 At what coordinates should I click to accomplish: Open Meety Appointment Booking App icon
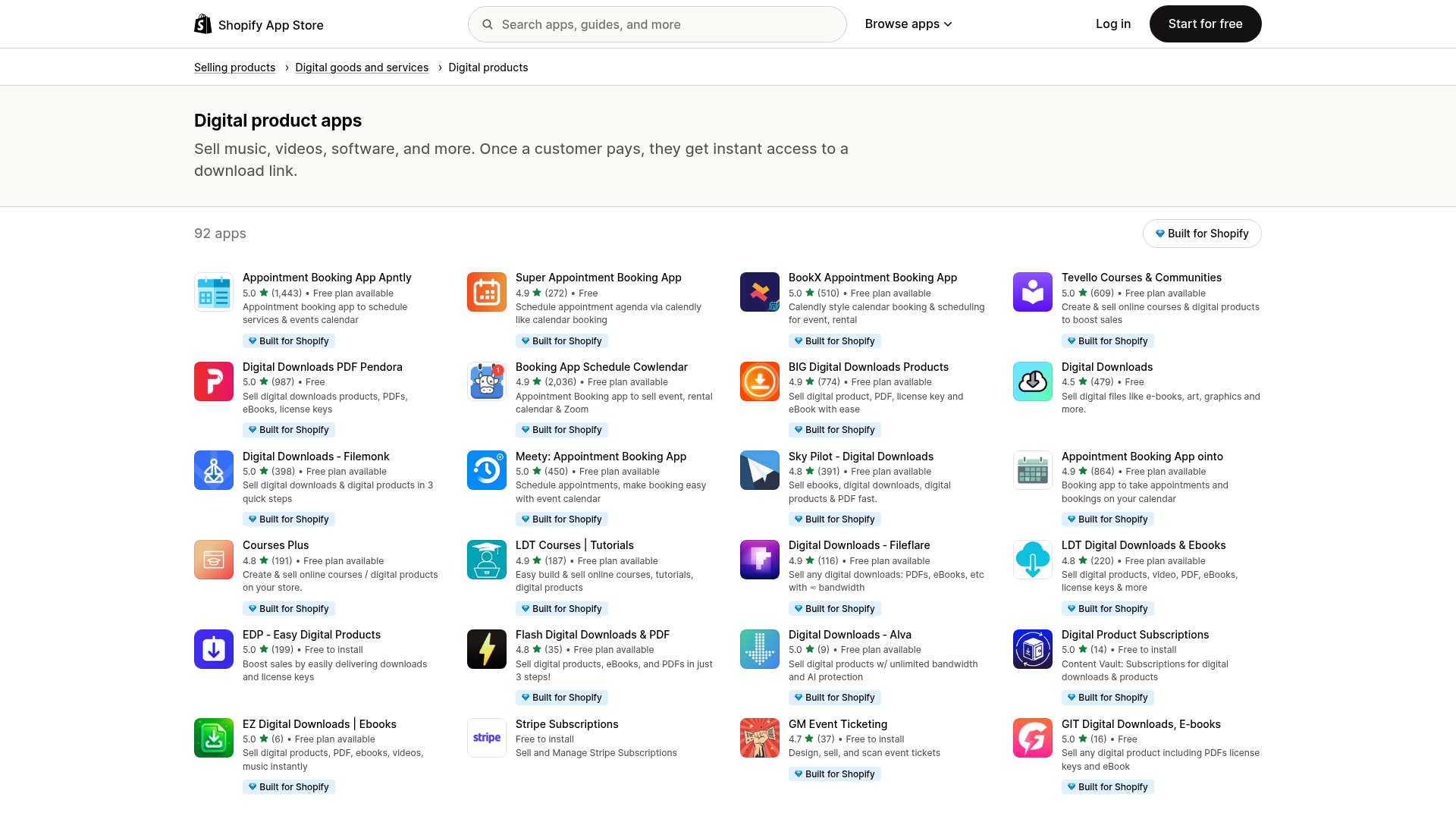coord(487,470)
